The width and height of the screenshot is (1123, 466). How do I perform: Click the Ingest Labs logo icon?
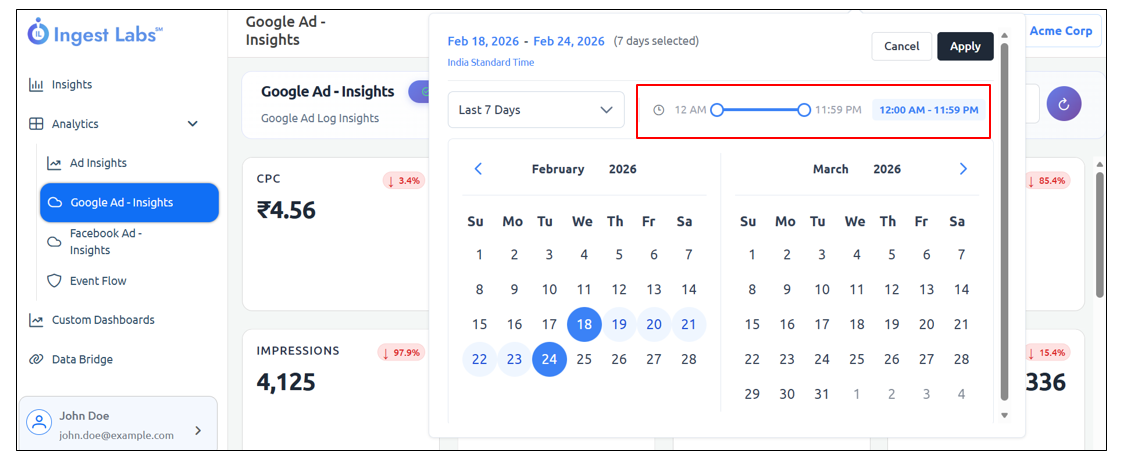[x=38, y=32]
